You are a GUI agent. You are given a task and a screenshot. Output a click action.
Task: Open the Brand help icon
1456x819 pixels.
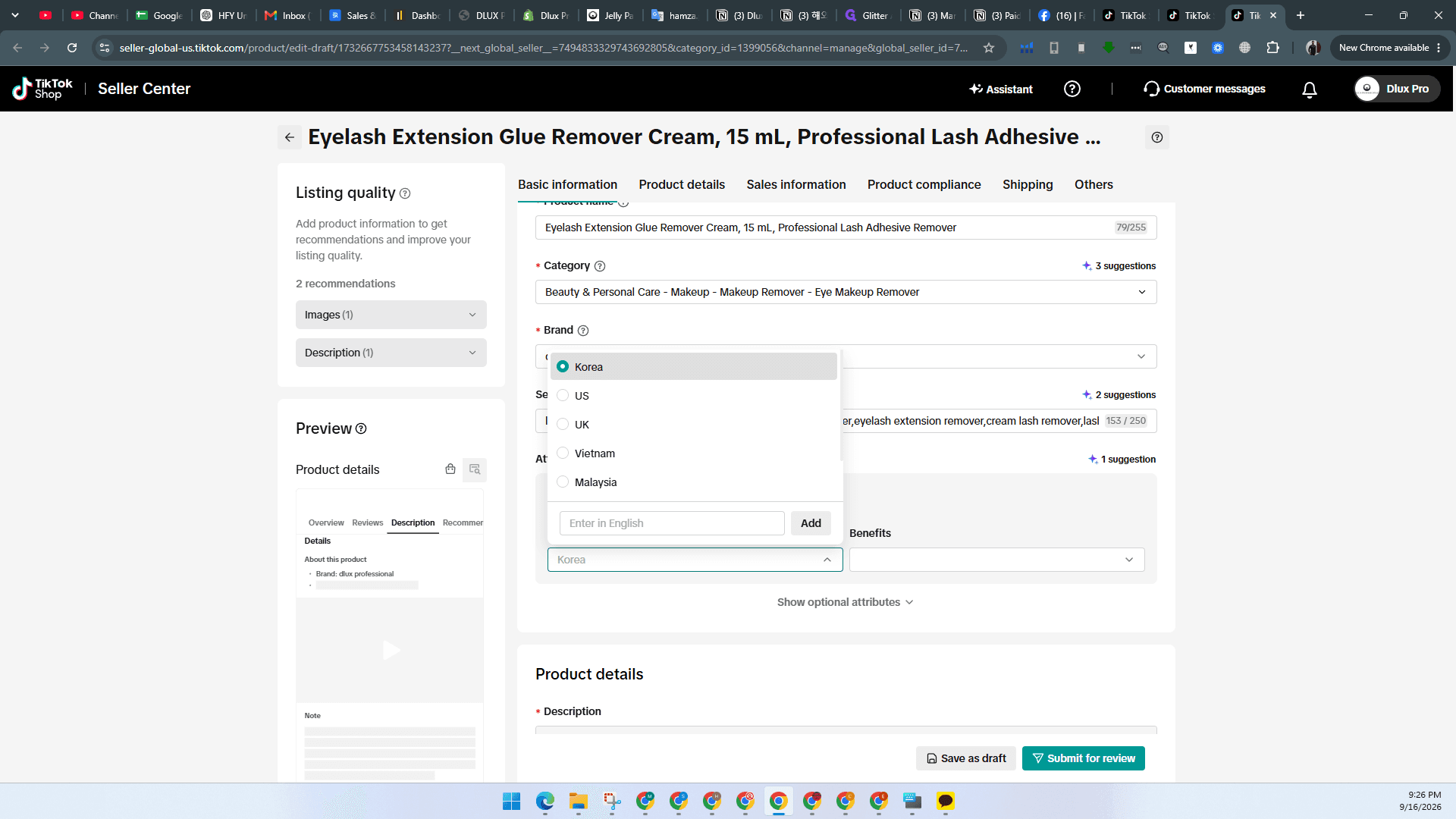click(583, 331)
